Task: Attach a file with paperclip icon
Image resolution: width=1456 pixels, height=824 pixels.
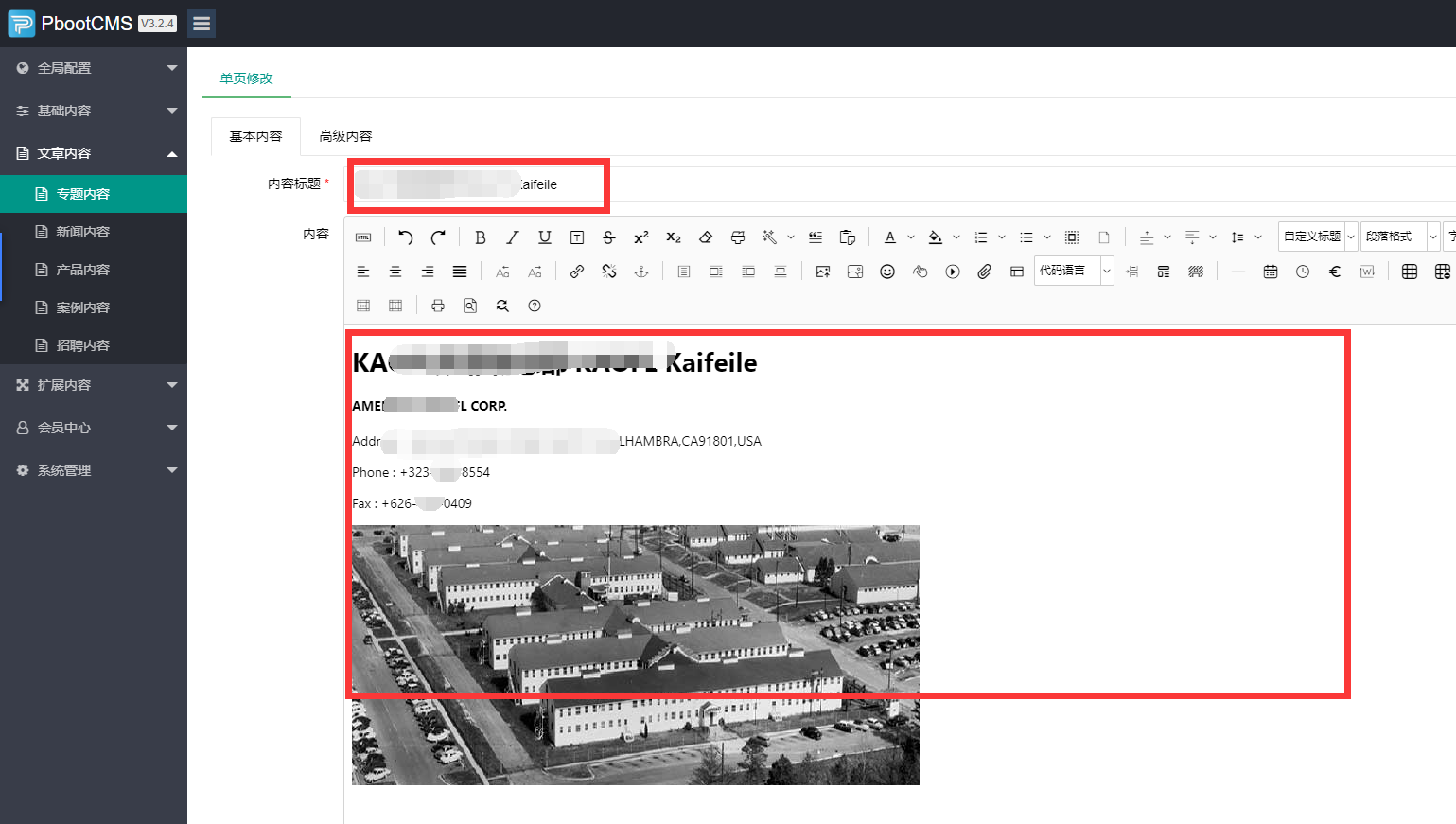Action: (985, 272)
